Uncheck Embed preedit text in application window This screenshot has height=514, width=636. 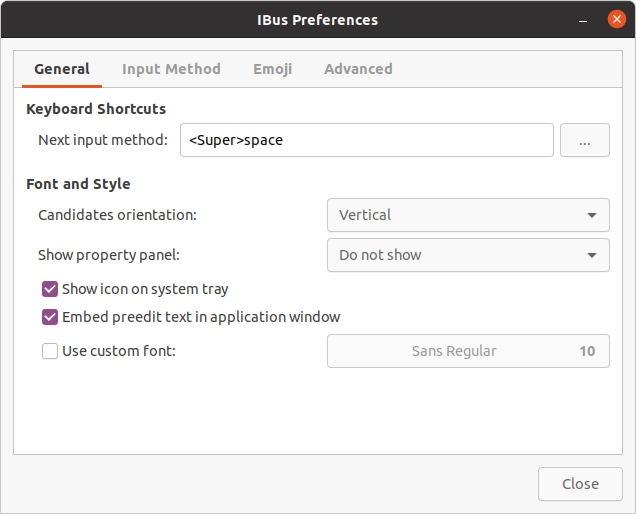pos(50,317)
